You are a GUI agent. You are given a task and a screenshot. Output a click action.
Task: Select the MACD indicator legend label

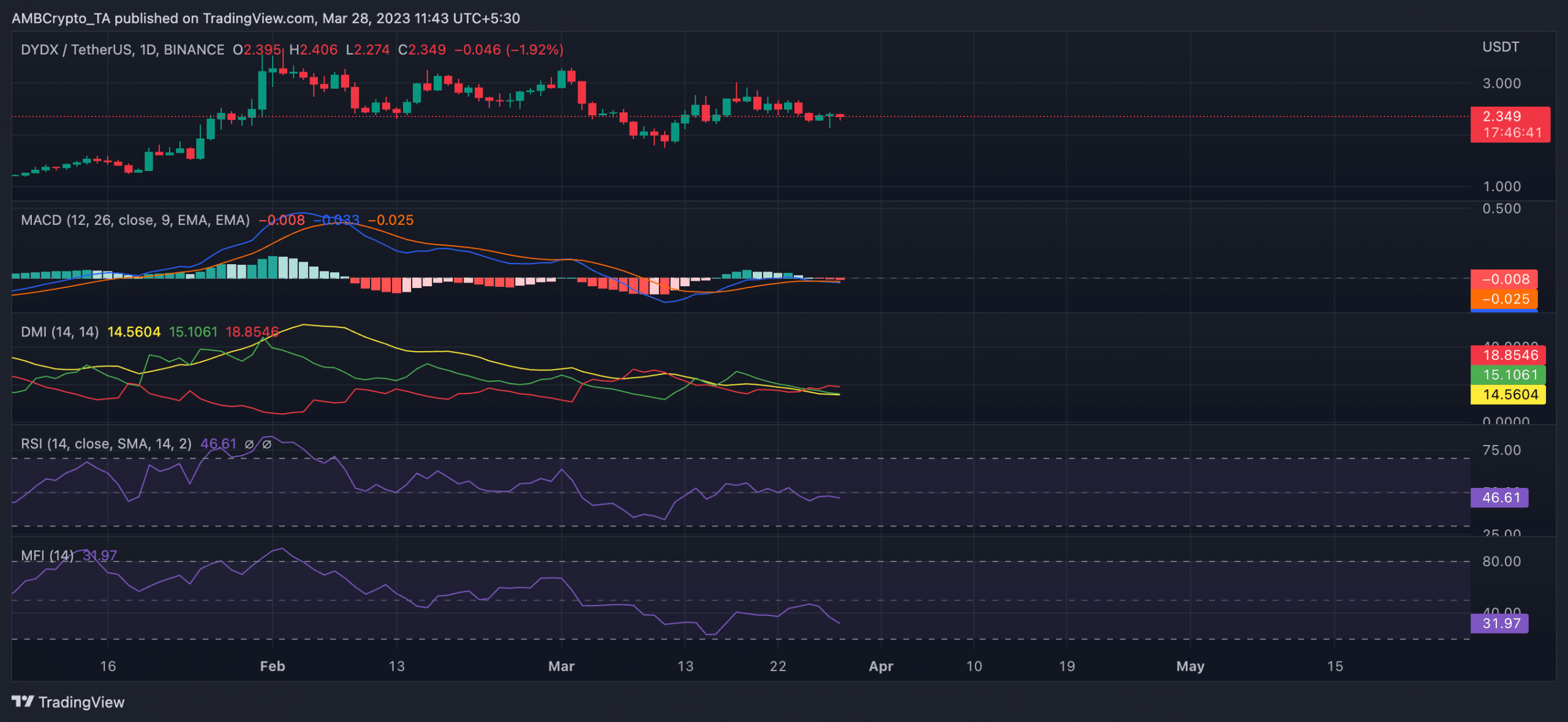point(135,220)
